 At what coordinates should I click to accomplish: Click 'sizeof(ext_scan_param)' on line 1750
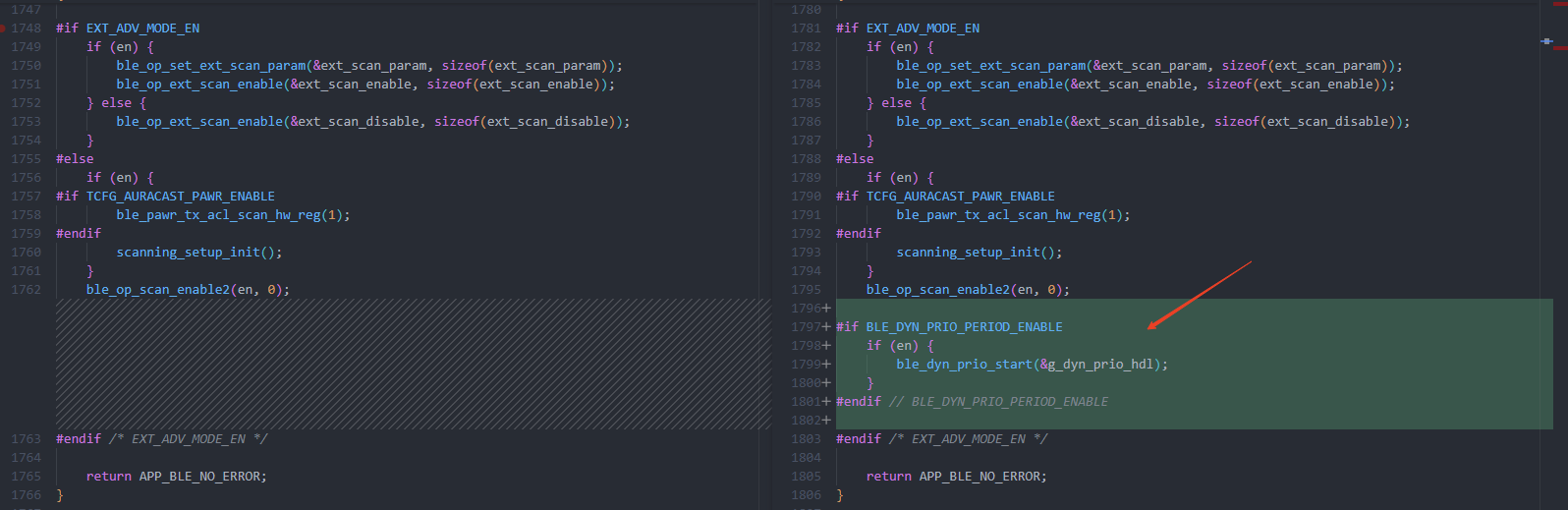point(525,66)
